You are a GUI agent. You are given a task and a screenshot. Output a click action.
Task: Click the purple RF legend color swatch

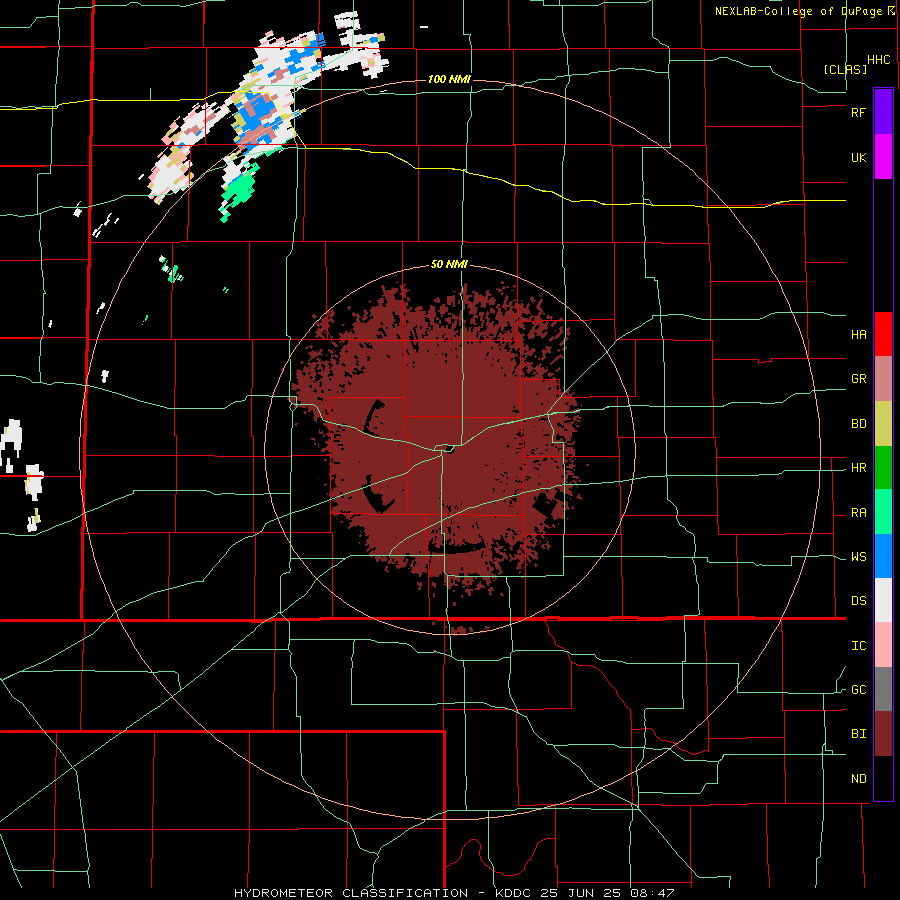pos(883,112)
